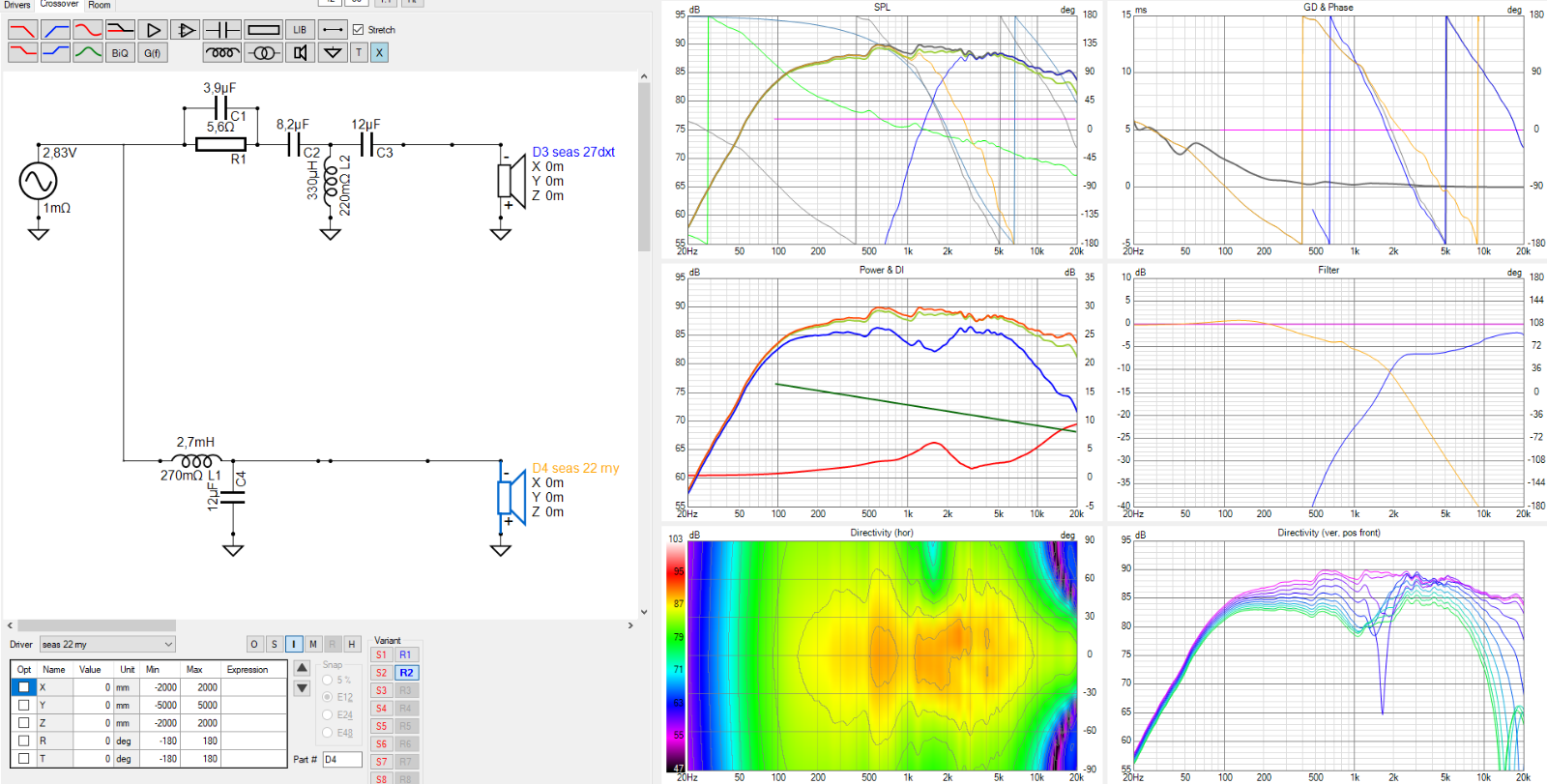Check the Opt box for row X
Screen dimensions: 1547x784
[24, 687]
